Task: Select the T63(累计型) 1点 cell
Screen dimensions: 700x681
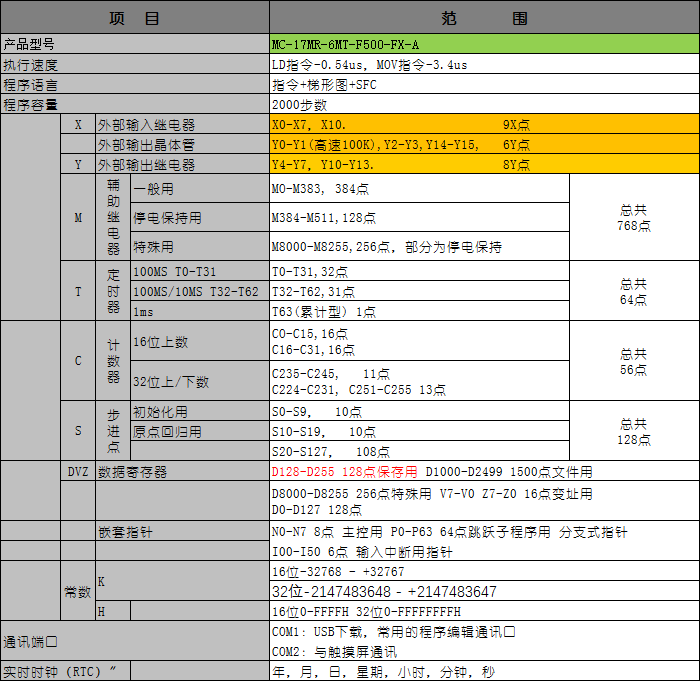Action: point(419,311)
